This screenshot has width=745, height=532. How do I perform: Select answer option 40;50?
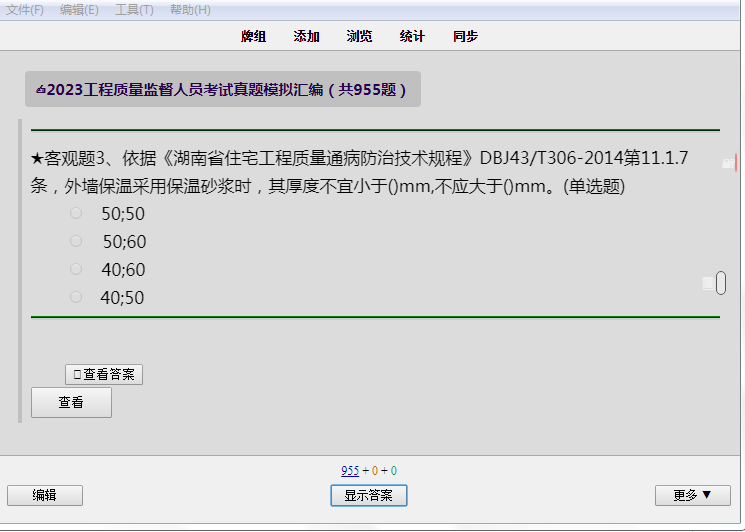[76, 297]
